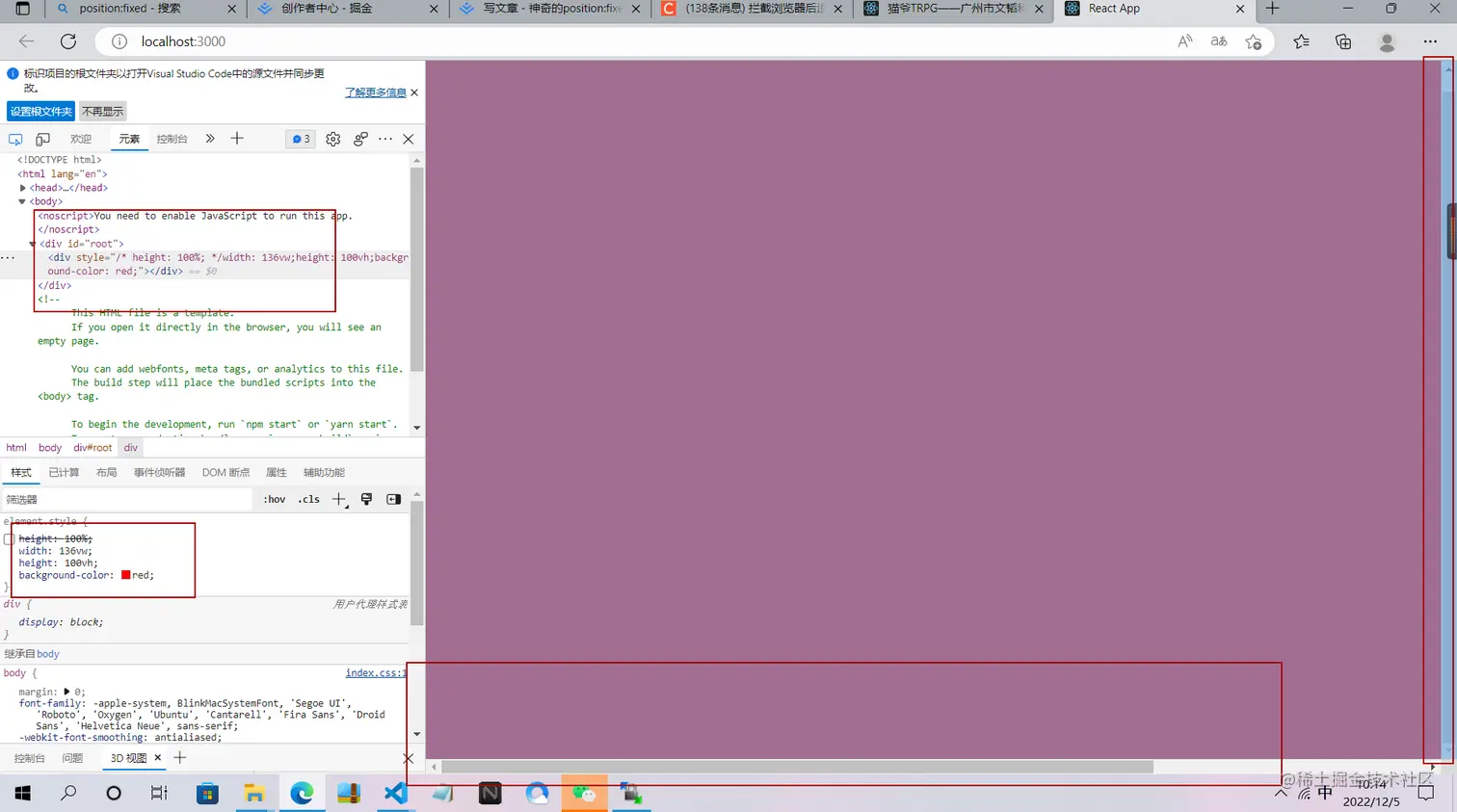The height and width of the screenshot is (812, 1457).
Task: Switch to the position:fixed - 搜索 browser tab
Action: coord(145,9)
